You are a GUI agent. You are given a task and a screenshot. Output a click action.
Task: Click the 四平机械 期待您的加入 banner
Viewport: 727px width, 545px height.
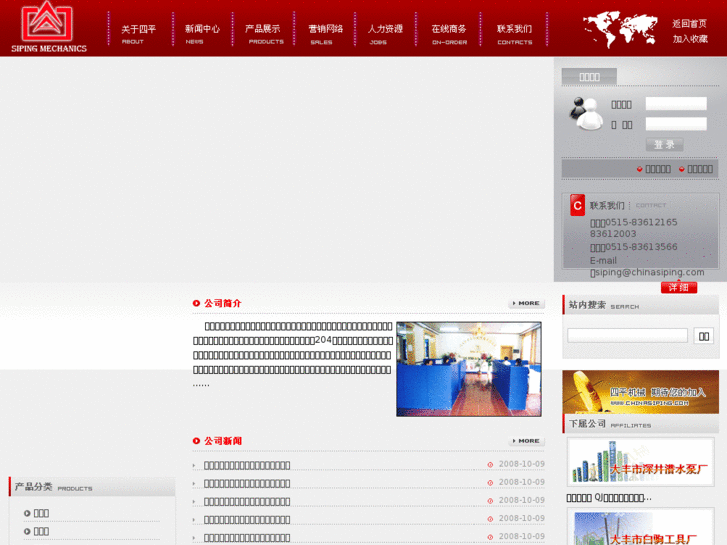(641, 392)
